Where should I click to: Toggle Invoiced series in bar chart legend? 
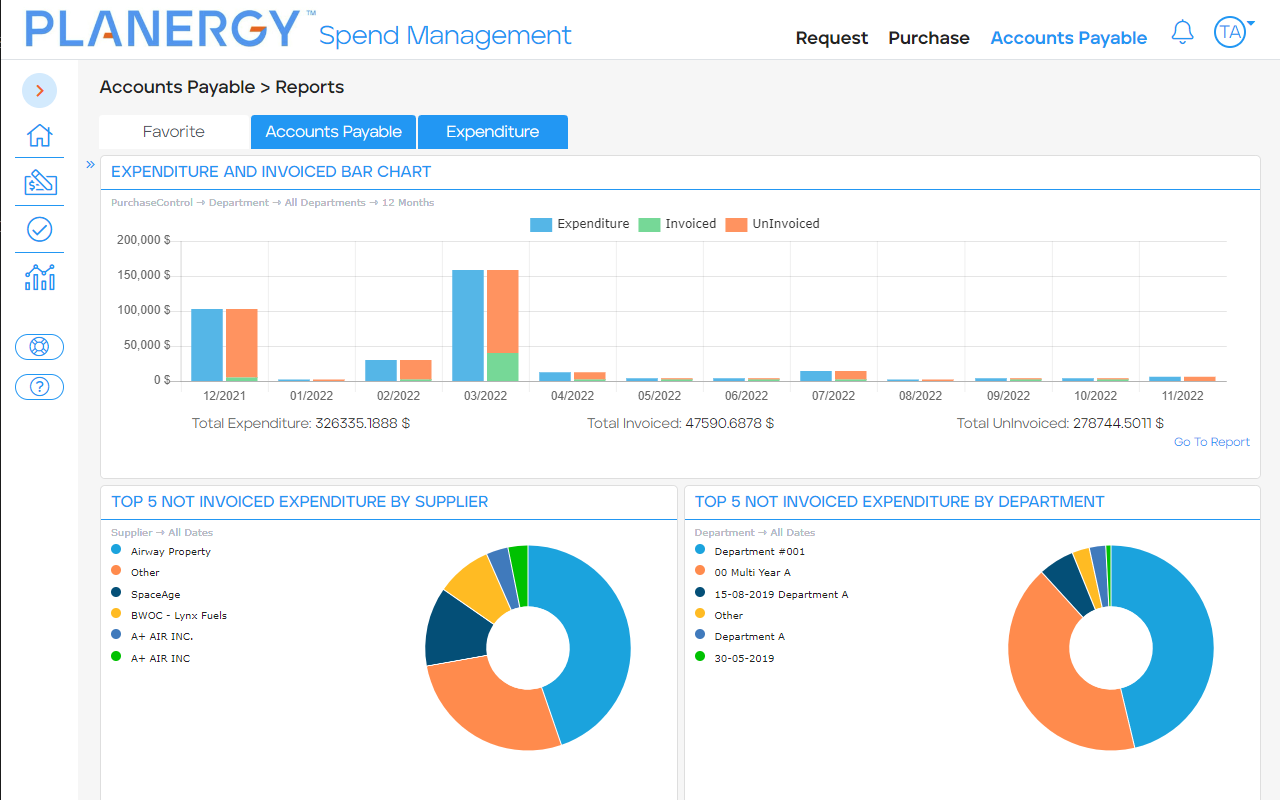(x=677, y=224)
